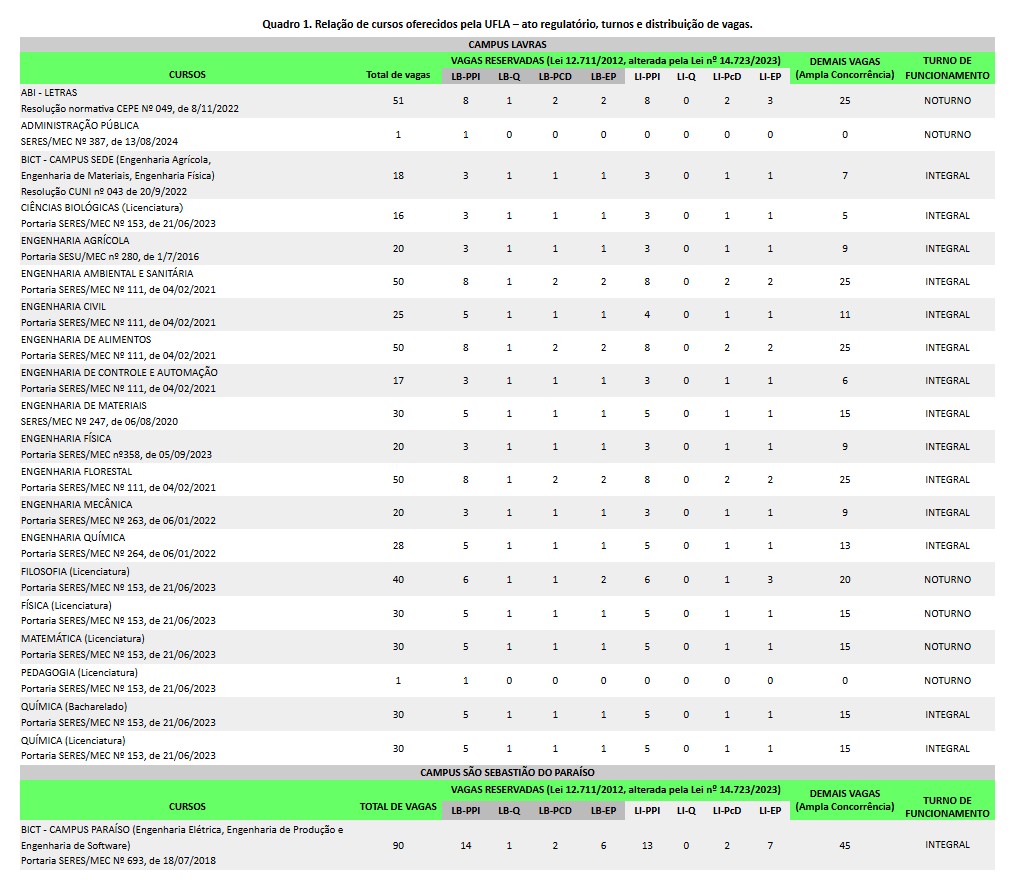This screenshot has width=1012, height=883.
Task: Click 'LB-PPI' column header in Lavras table
Action: click(465, 77)
